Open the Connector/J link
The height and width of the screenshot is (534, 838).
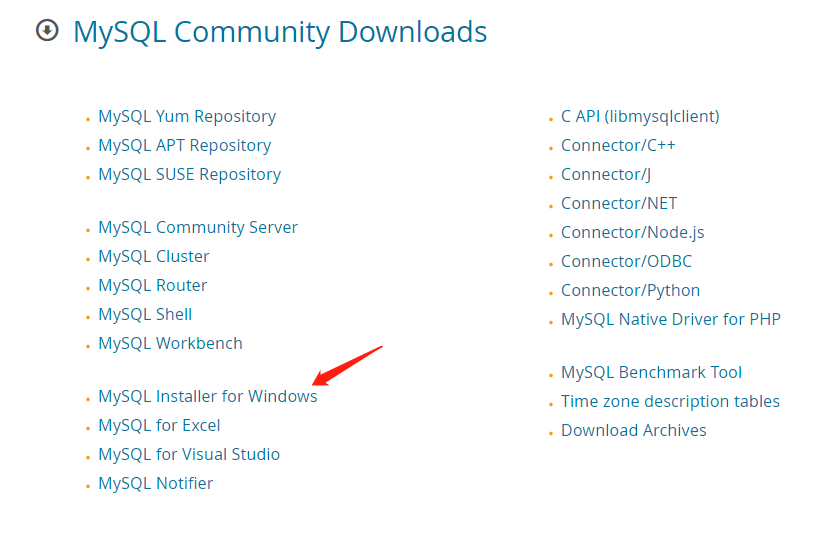point(606,174)
